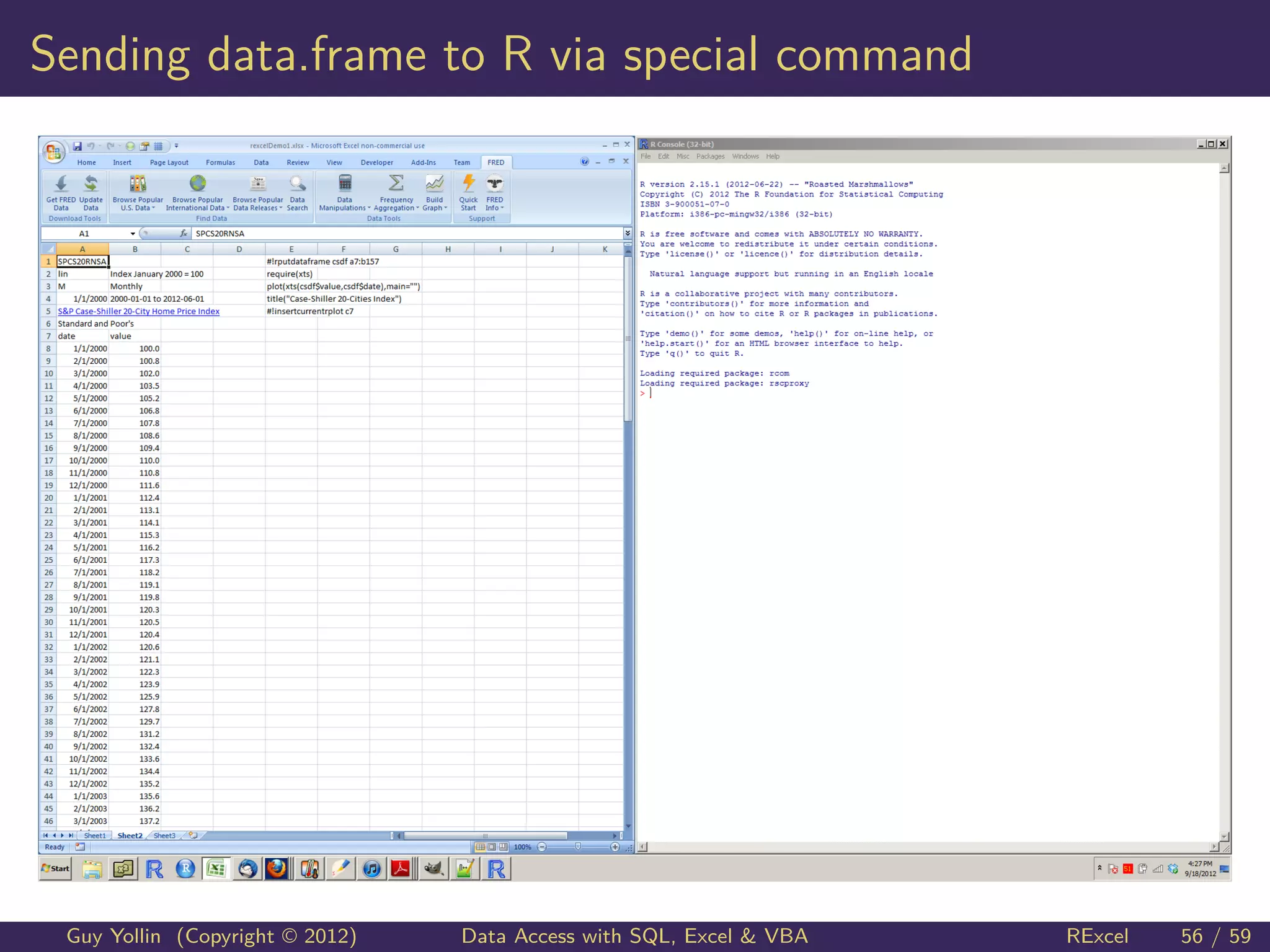Viewport: 1270px width, 952px height.
Task: Switch to Page Layout view in status bar
Action: click(492, 847)
